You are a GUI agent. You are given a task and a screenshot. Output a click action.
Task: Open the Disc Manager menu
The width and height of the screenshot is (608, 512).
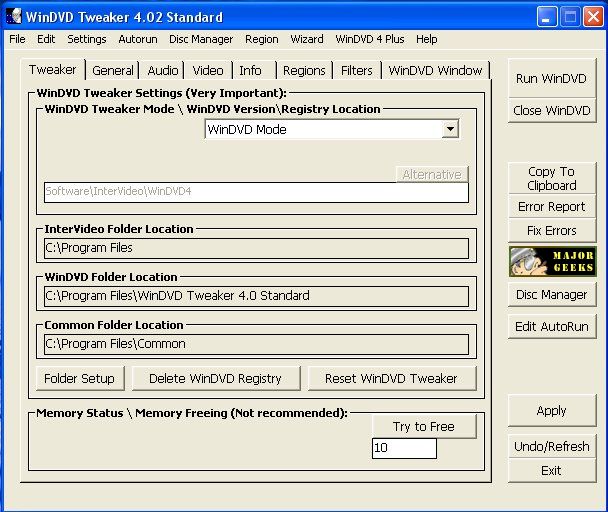201,39
